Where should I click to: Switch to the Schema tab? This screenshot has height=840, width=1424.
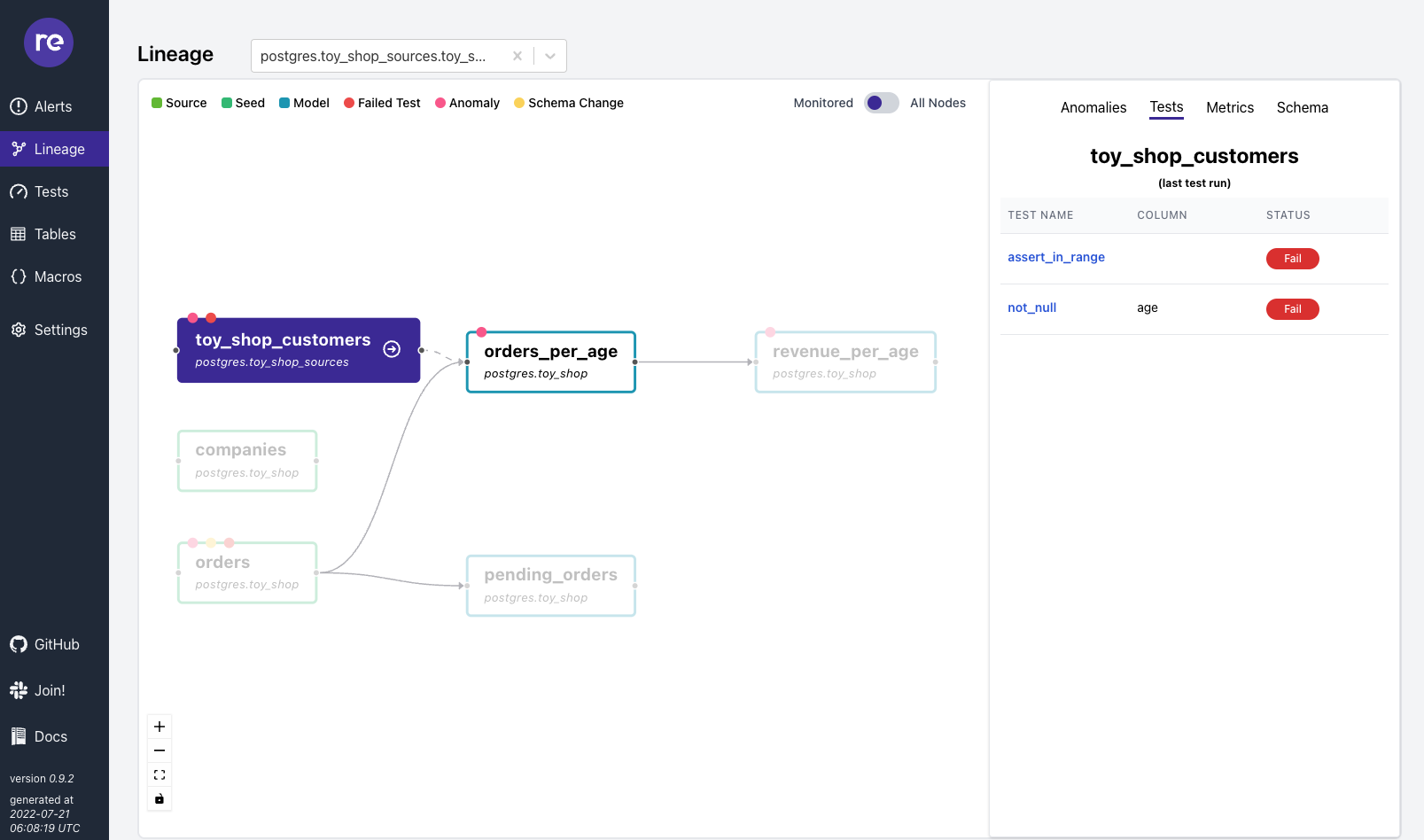pyautogui.click(x=1302, y=107)
